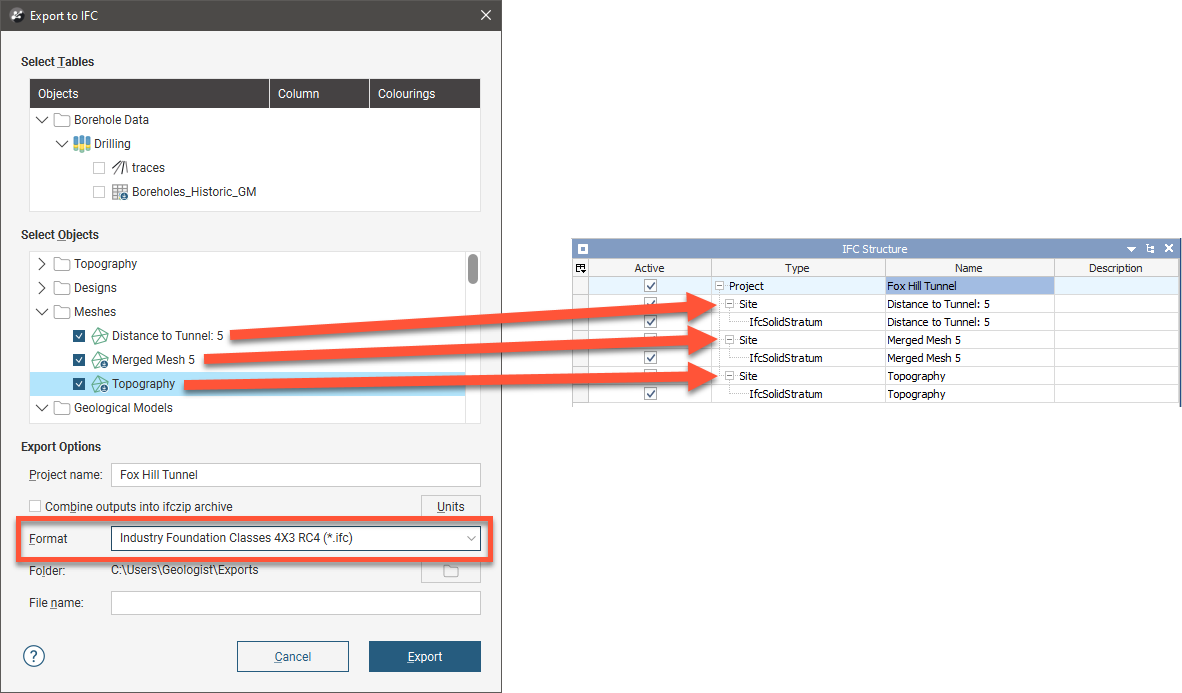Open help with the question mark icon
Screen dimensions: 1182x693
(x=34, y=656)
